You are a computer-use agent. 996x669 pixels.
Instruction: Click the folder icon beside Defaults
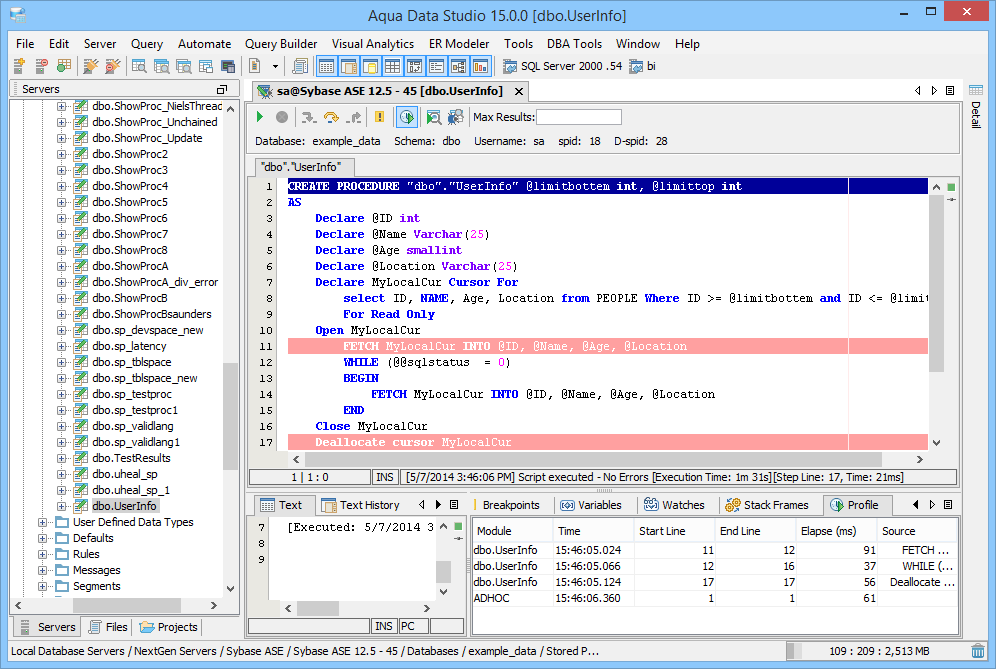tap(62, 538)
